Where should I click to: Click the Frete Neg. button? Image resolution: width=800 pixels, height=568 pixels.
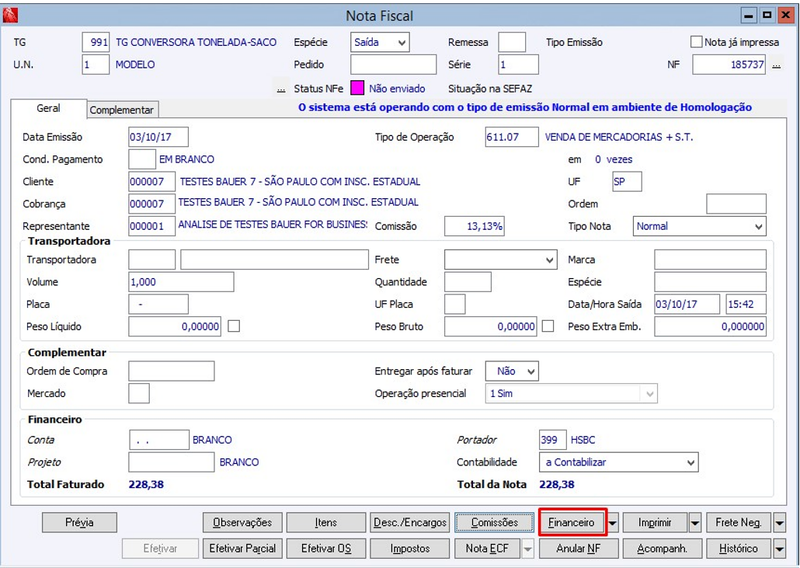(739, 523)
